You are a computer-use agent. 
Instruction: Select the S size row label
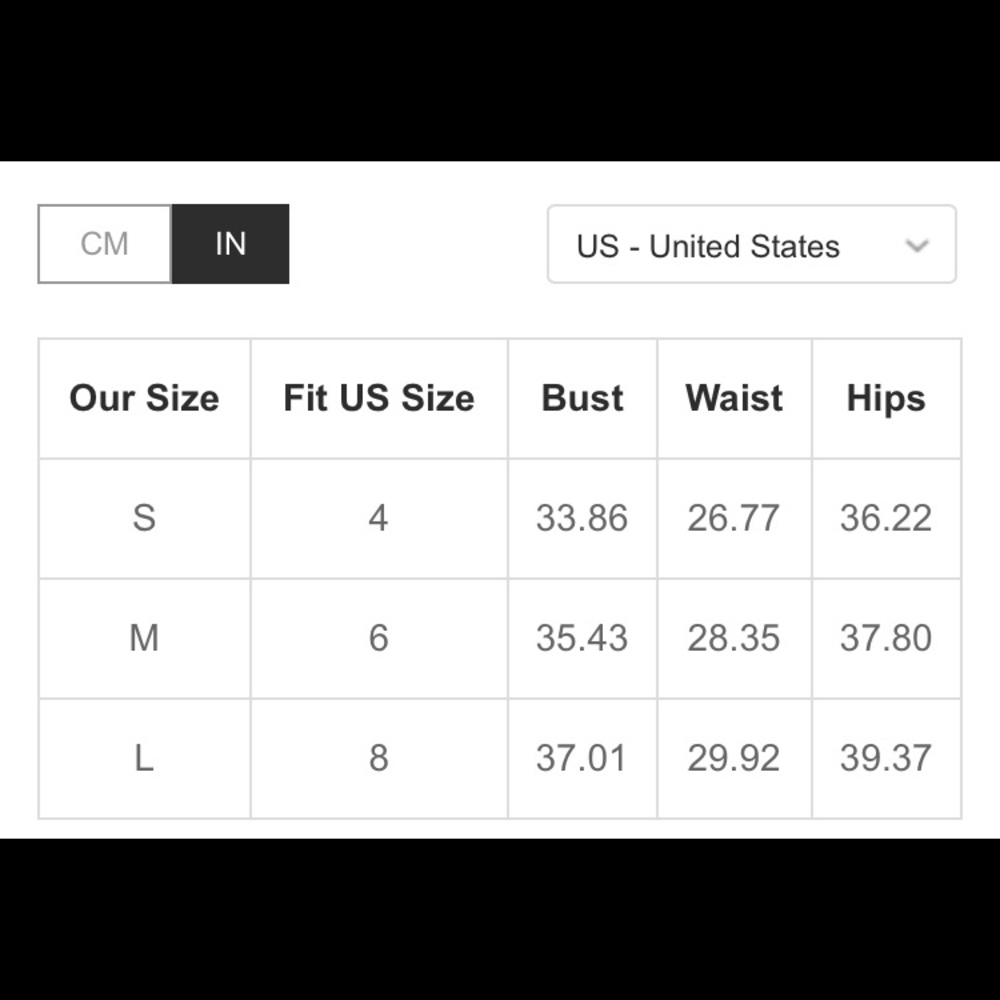click(x=144, y=518)
